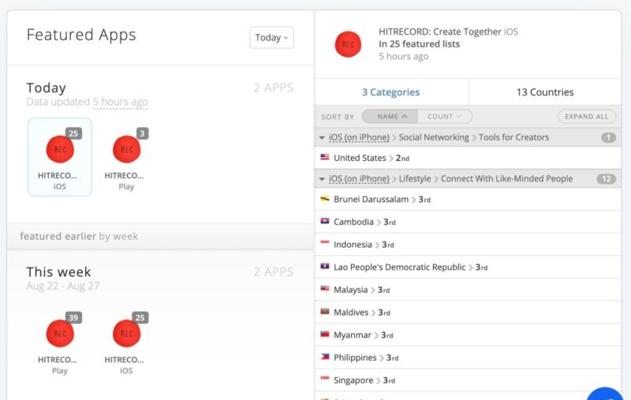Select the Myanmar row text
This screenshot has height=400, width=631.
click(x=352, y=335)
